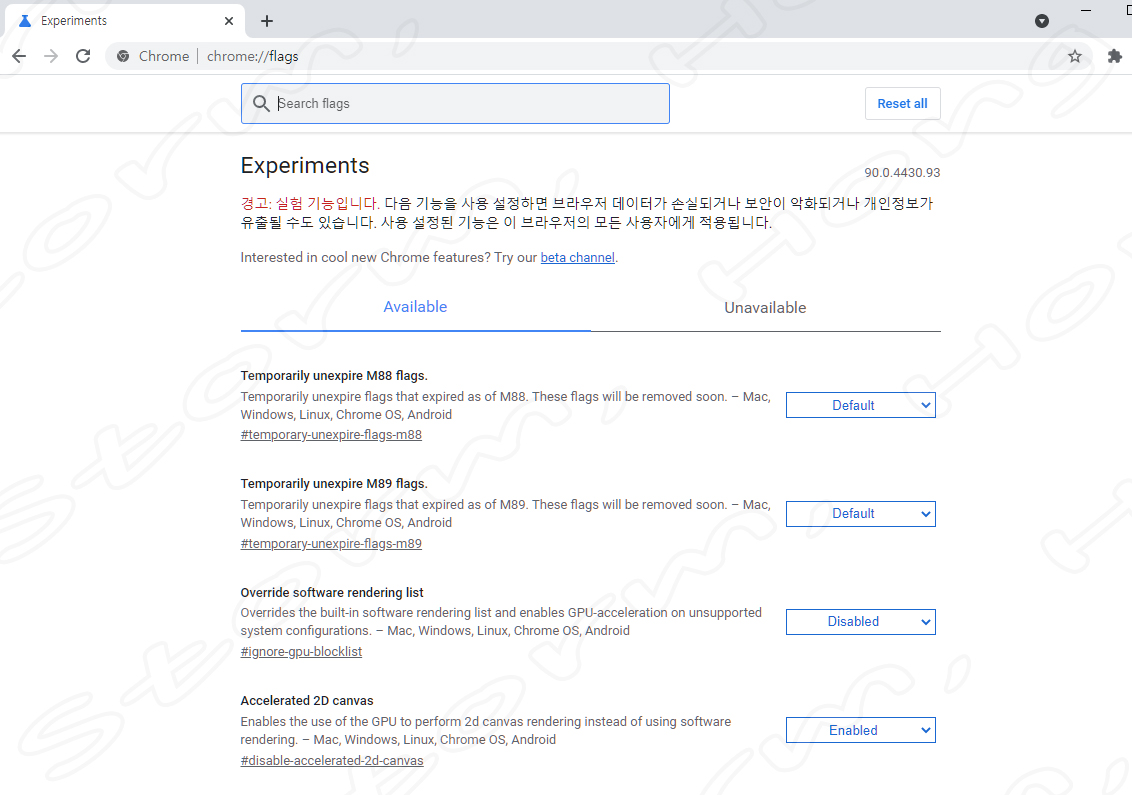Close the Experiments tab
This screenshot has height=795, width=1132.
tap(229, 21)
